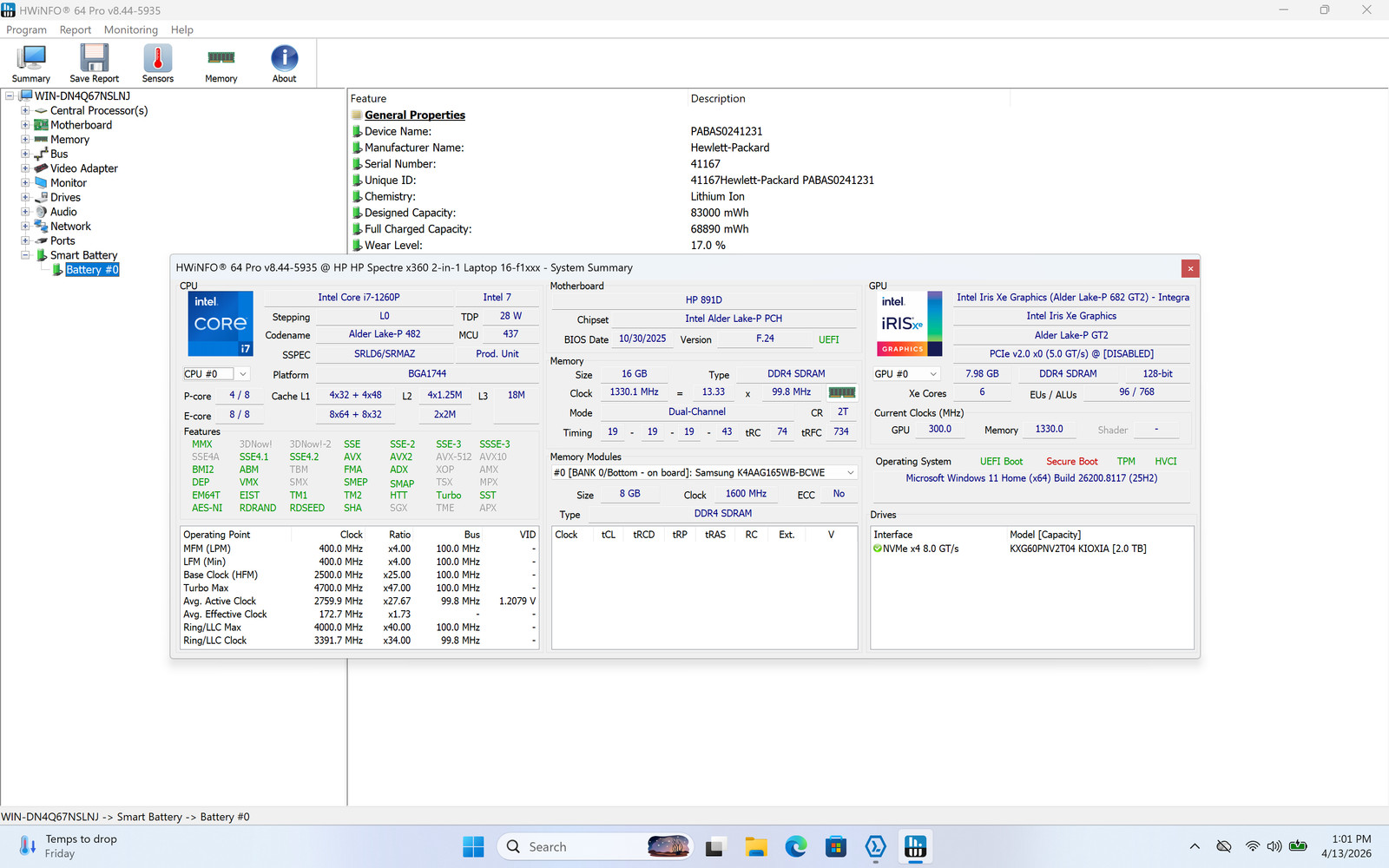Open the Monitoring menu
1389x868 pixels.
[131, 30]
